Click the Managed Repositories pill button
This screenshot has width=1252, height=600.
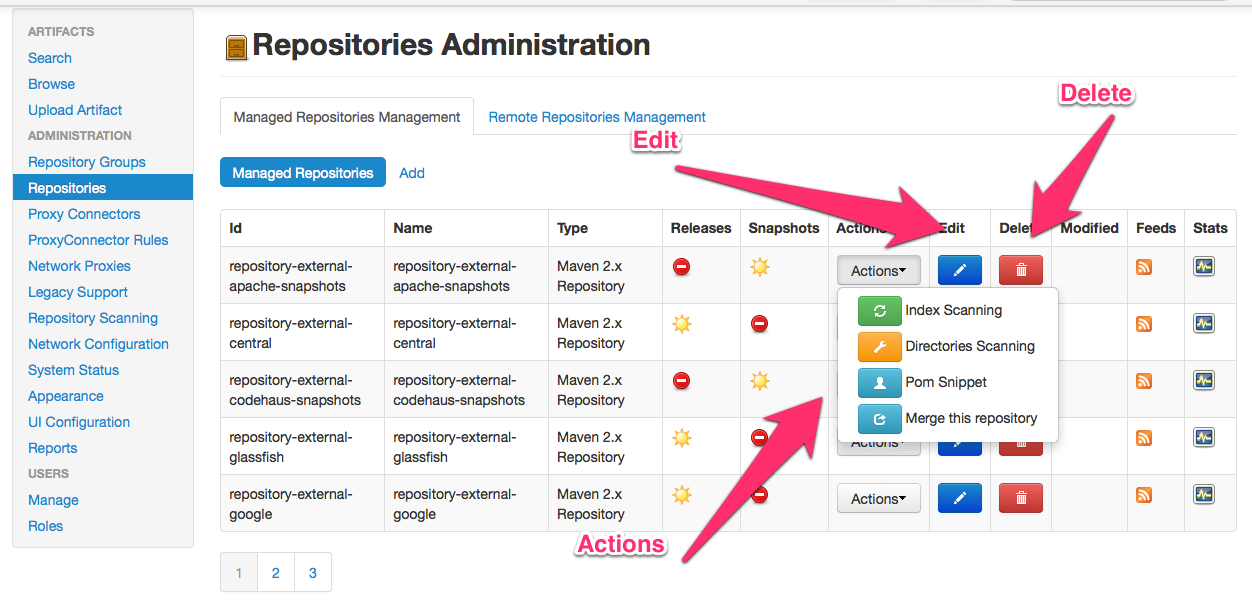(x=303, y=173)
